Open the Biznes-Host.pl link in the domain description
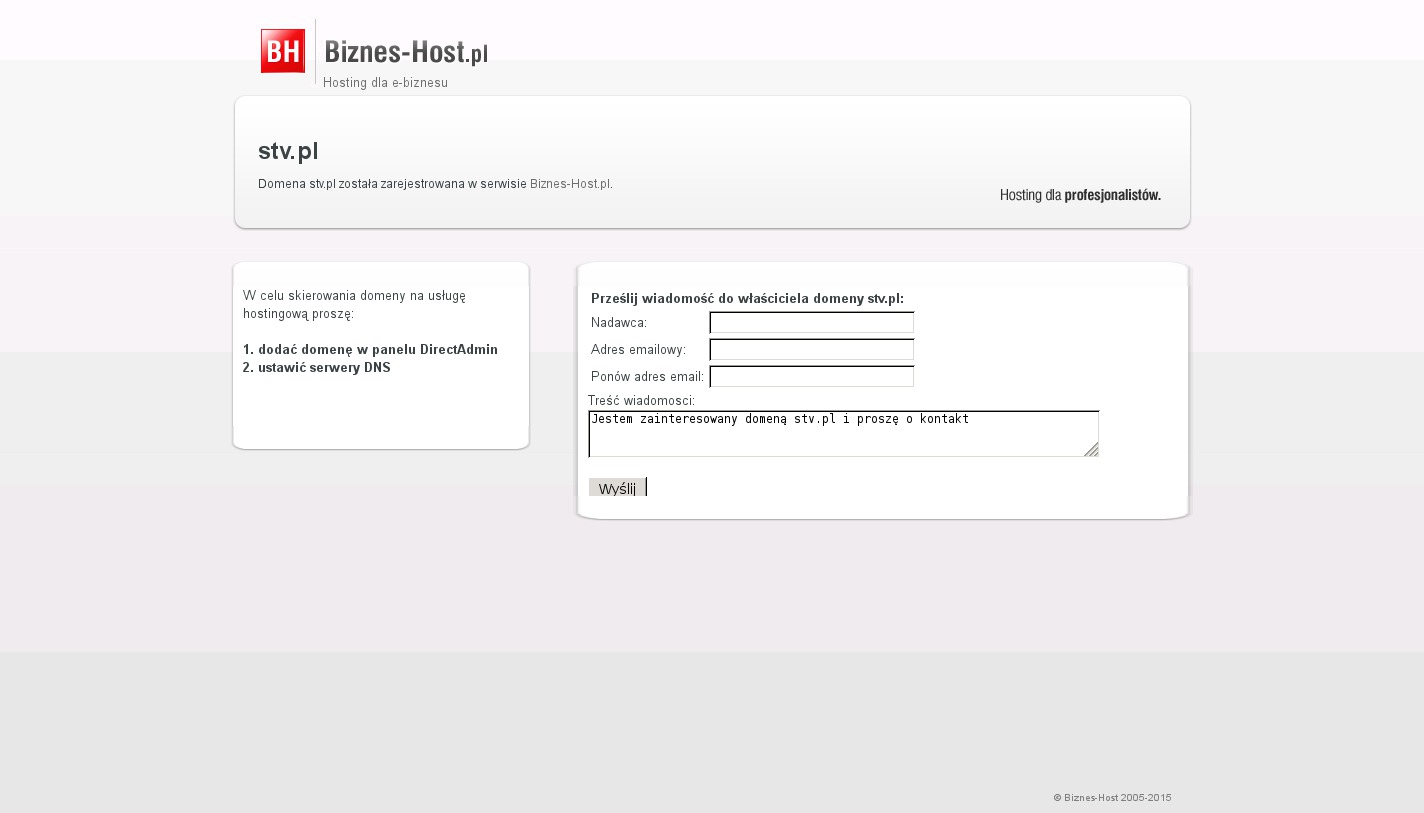1424x813 pixels. (570, 184)
